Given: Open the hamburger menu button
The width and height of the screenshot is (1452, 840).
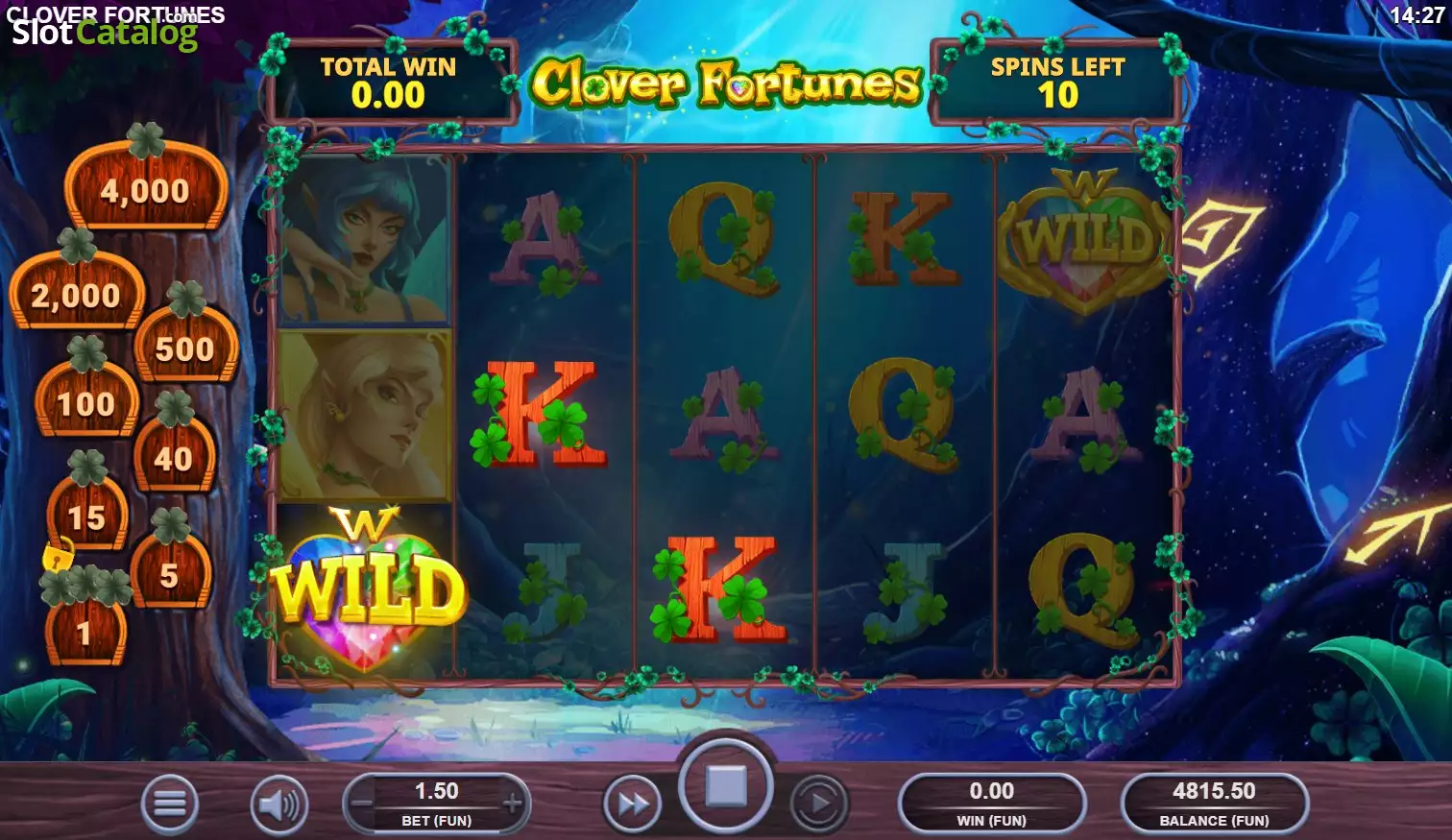Looking at the screenshot, I should tap(170, 804).
